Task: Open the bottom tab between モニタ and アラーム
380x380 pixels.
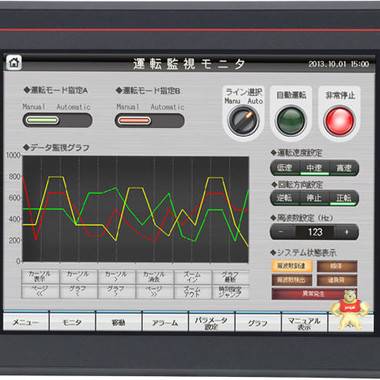Action: [x=119, y=322]
